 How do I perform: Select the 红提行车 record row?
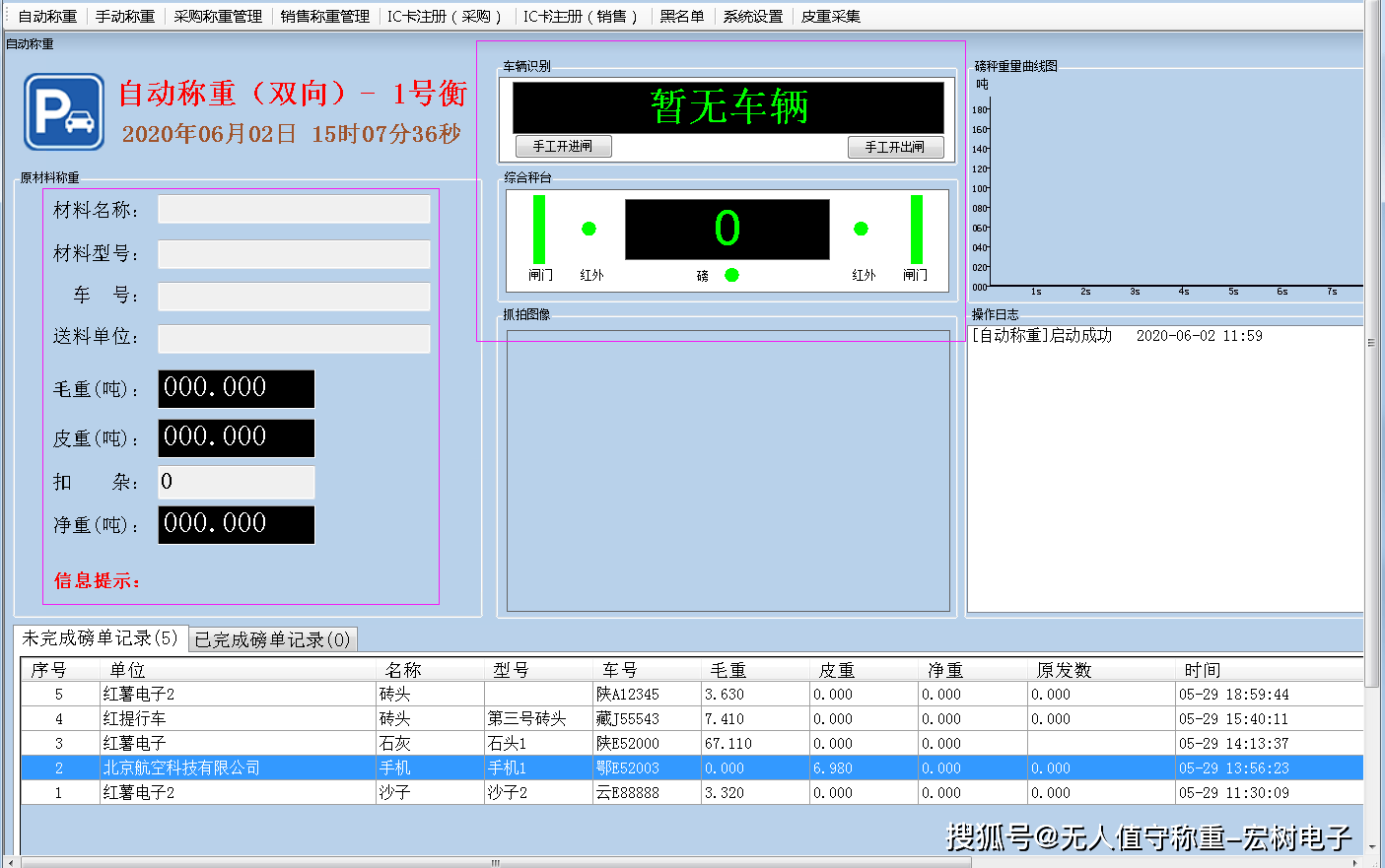tap(692, 718)
